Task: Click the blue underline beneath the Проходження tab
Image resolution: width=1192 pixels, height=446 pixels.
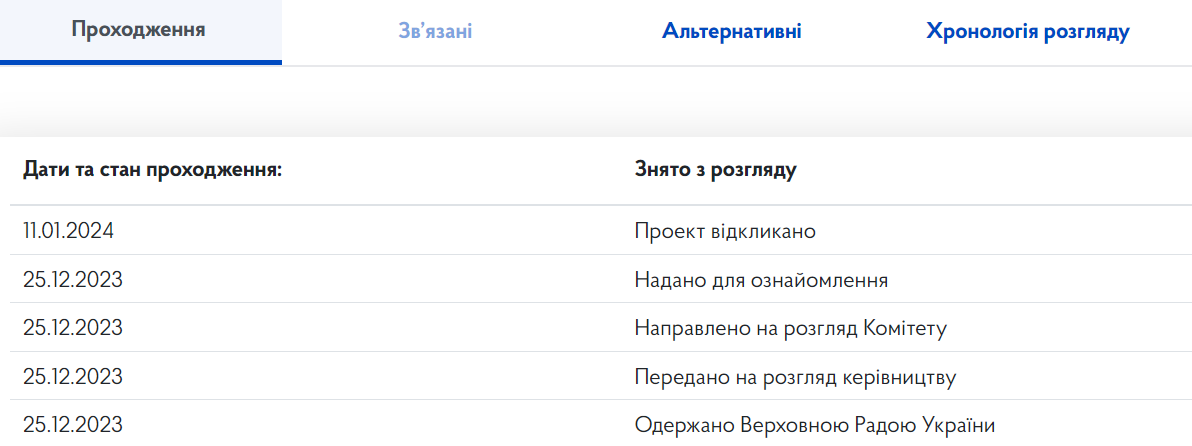Action: point(141,62)
